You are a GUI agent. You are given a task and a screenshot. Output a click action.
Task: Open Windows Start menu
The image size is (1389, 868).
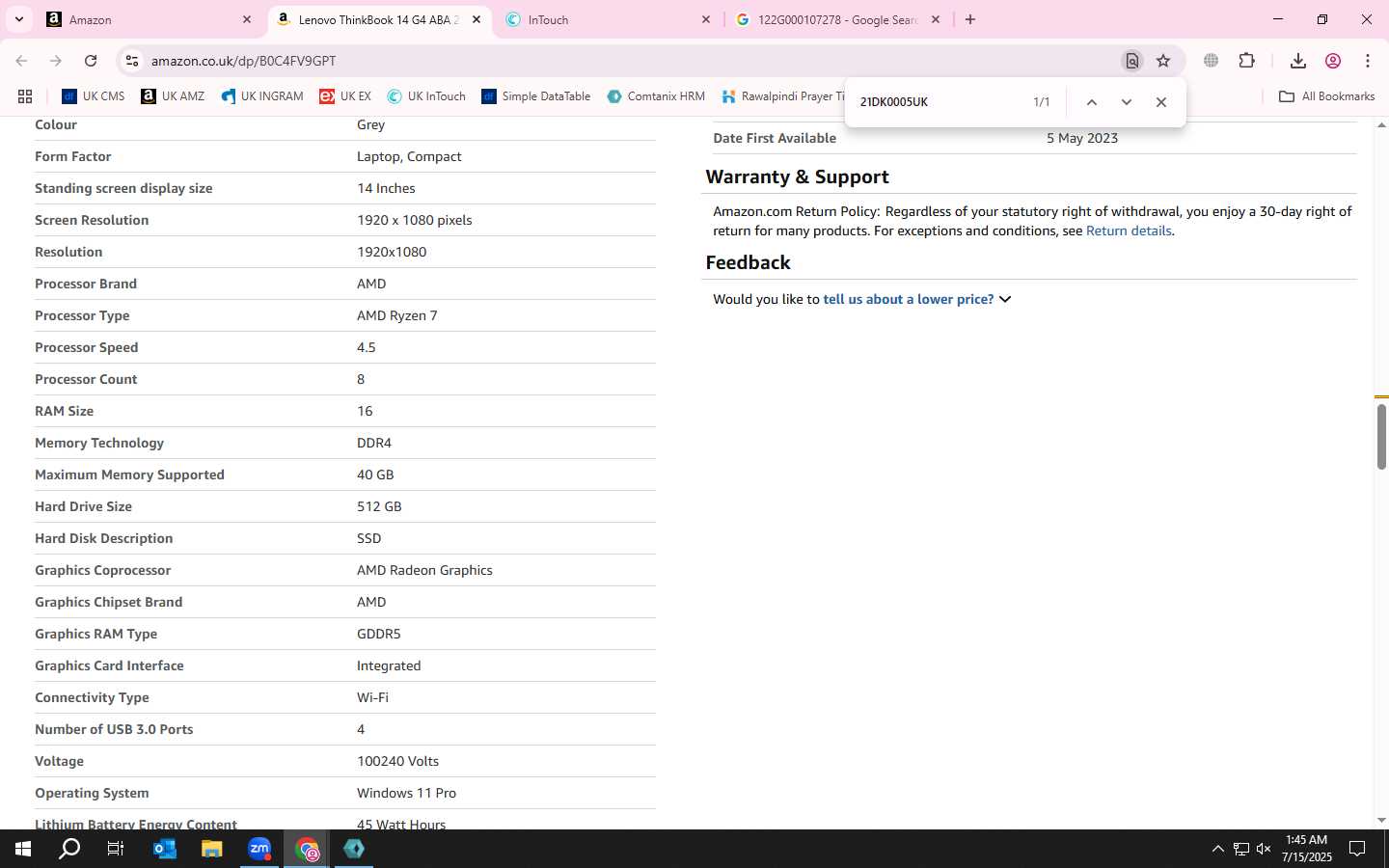pos(23,849)
